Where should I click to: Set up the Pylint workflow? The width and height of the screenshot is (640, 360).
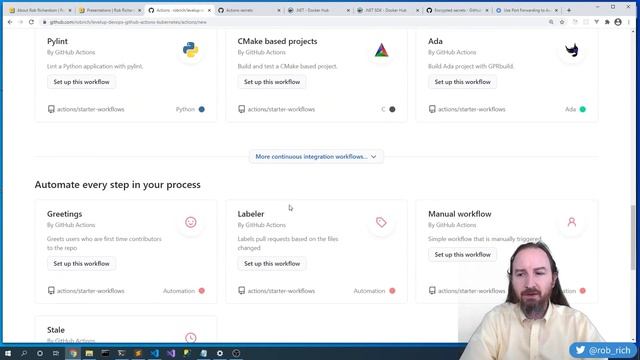pyautogui.click(x=81, y=82)
